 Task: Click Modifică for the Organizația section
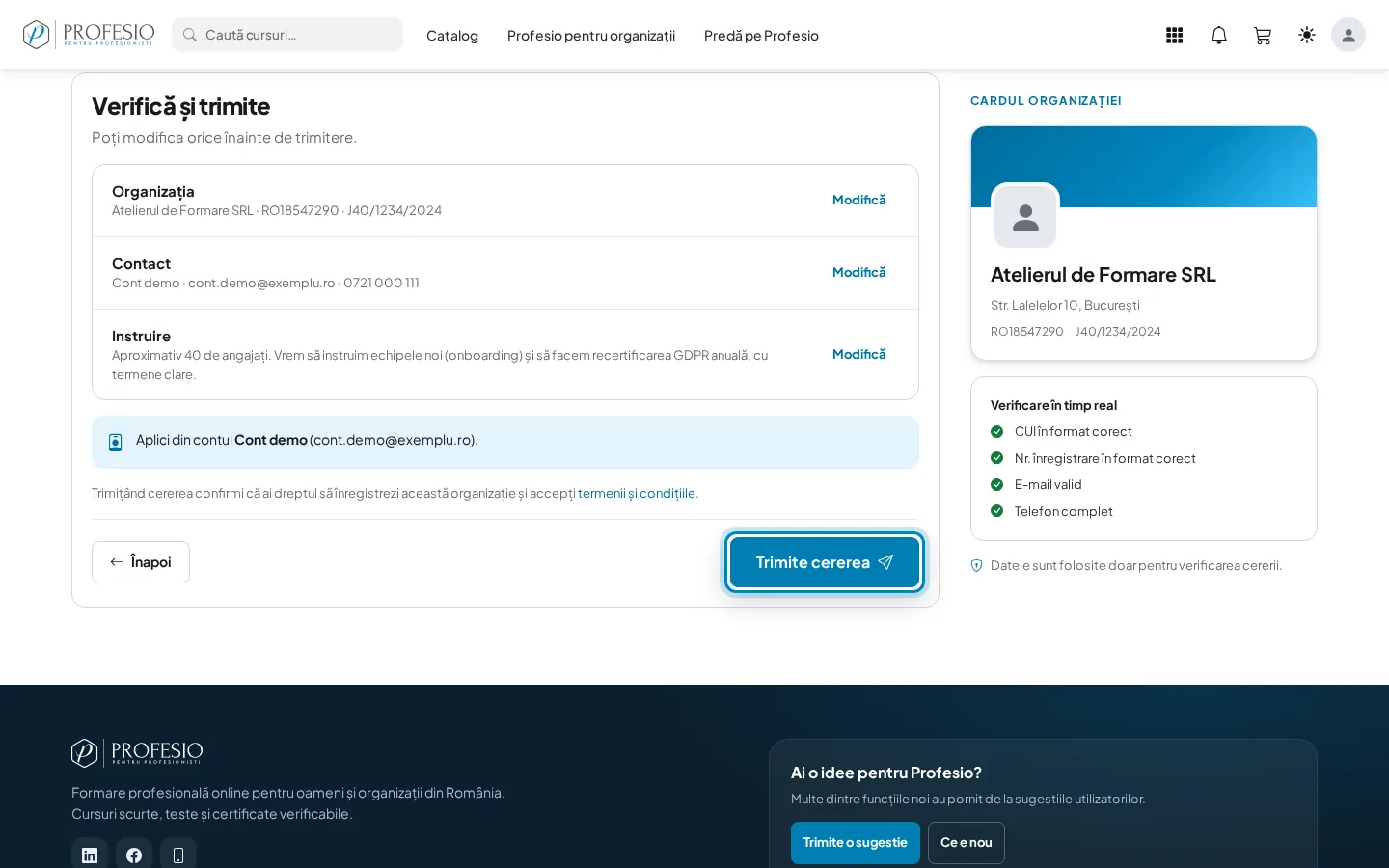point(859,200)
